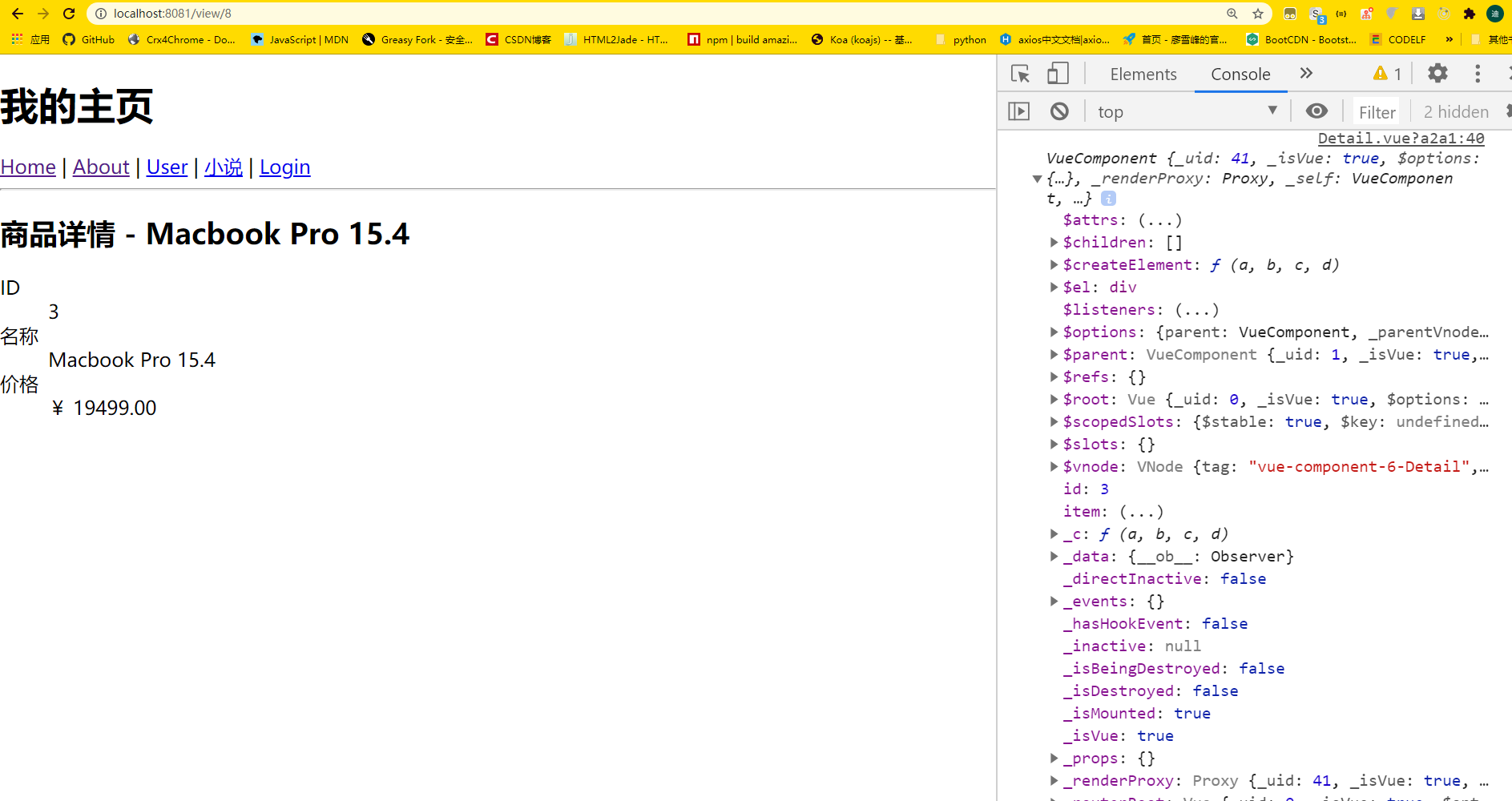Open the Tampermonkey extension icon

point(1290,14)
